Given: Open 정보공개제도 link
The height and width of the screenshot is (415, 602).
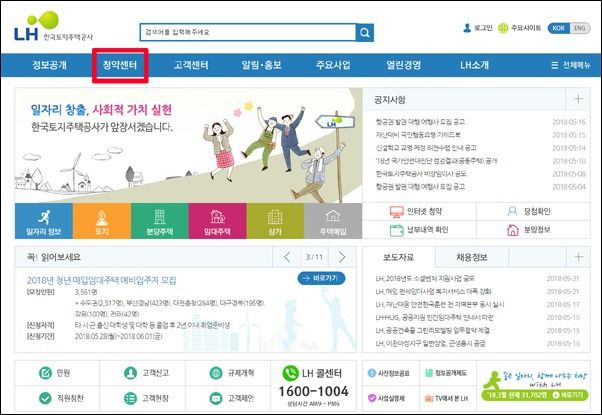Looking at the screenshot, I should pyautogui.click(x=446, y=373).
